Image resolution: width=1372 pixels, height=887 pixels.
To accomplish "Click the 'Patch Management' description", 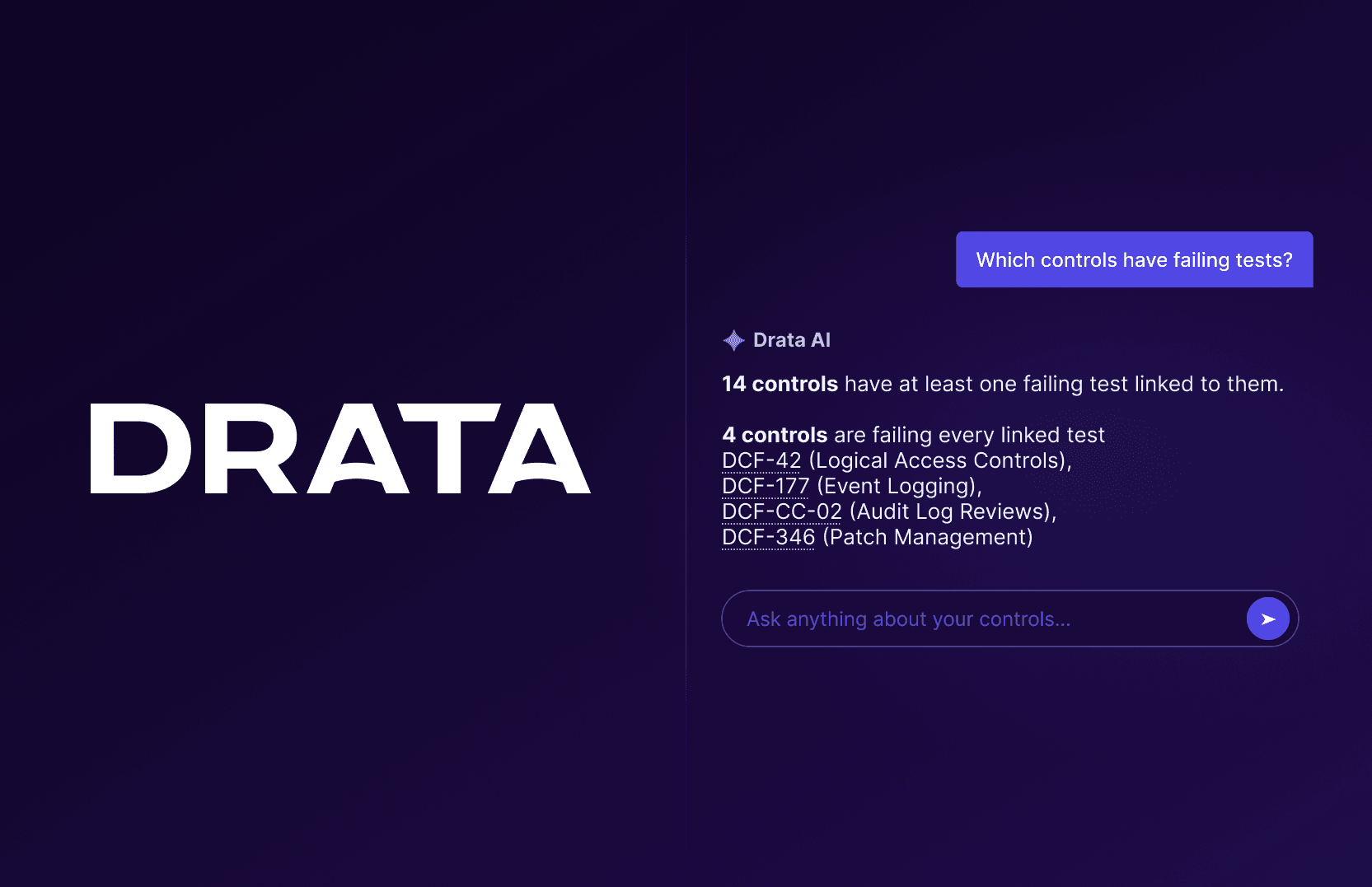I will tap(928, 537).
